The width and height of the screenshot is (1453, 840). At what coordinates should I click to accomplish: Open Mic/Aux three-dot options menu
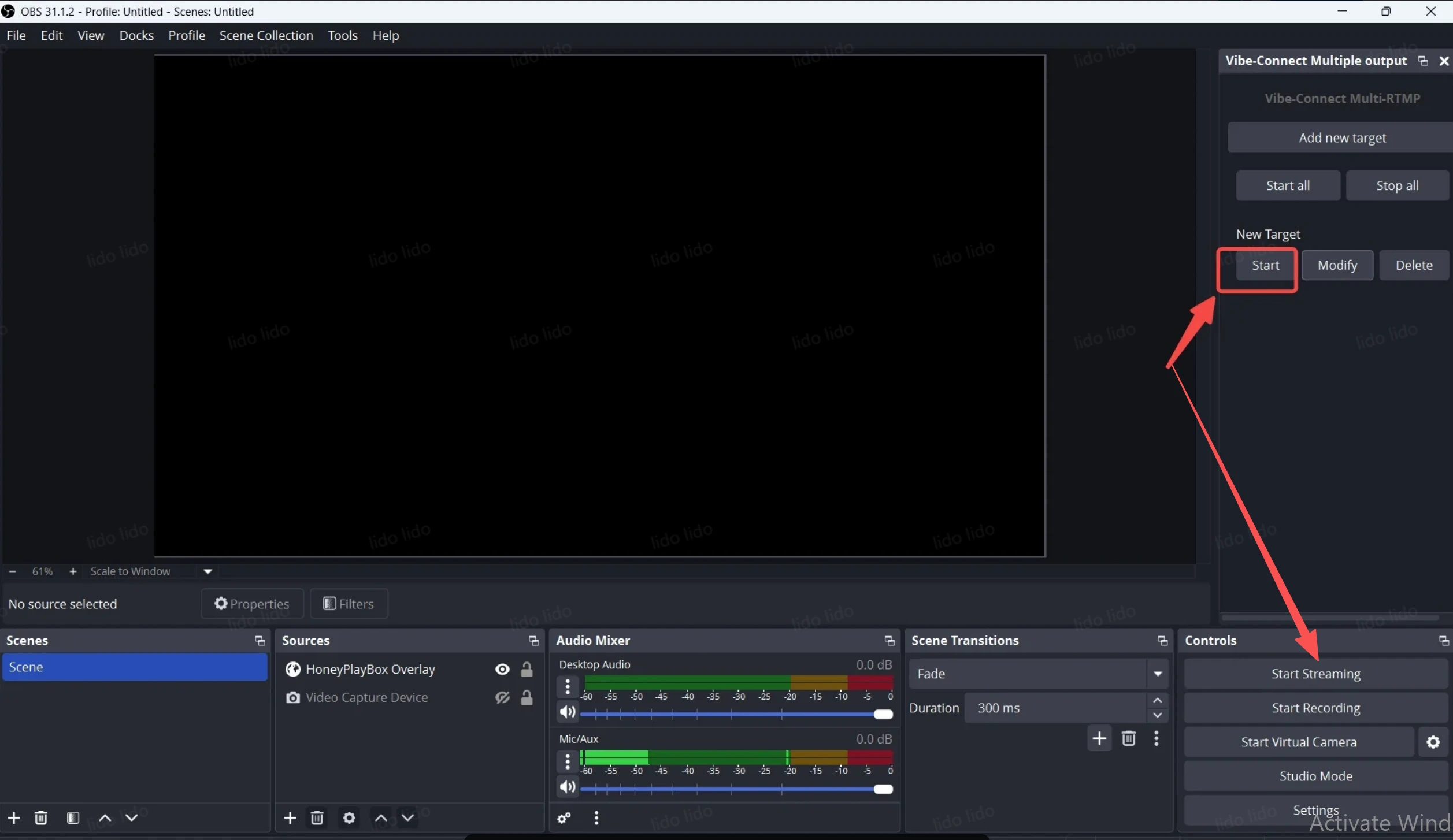point(567,761)
